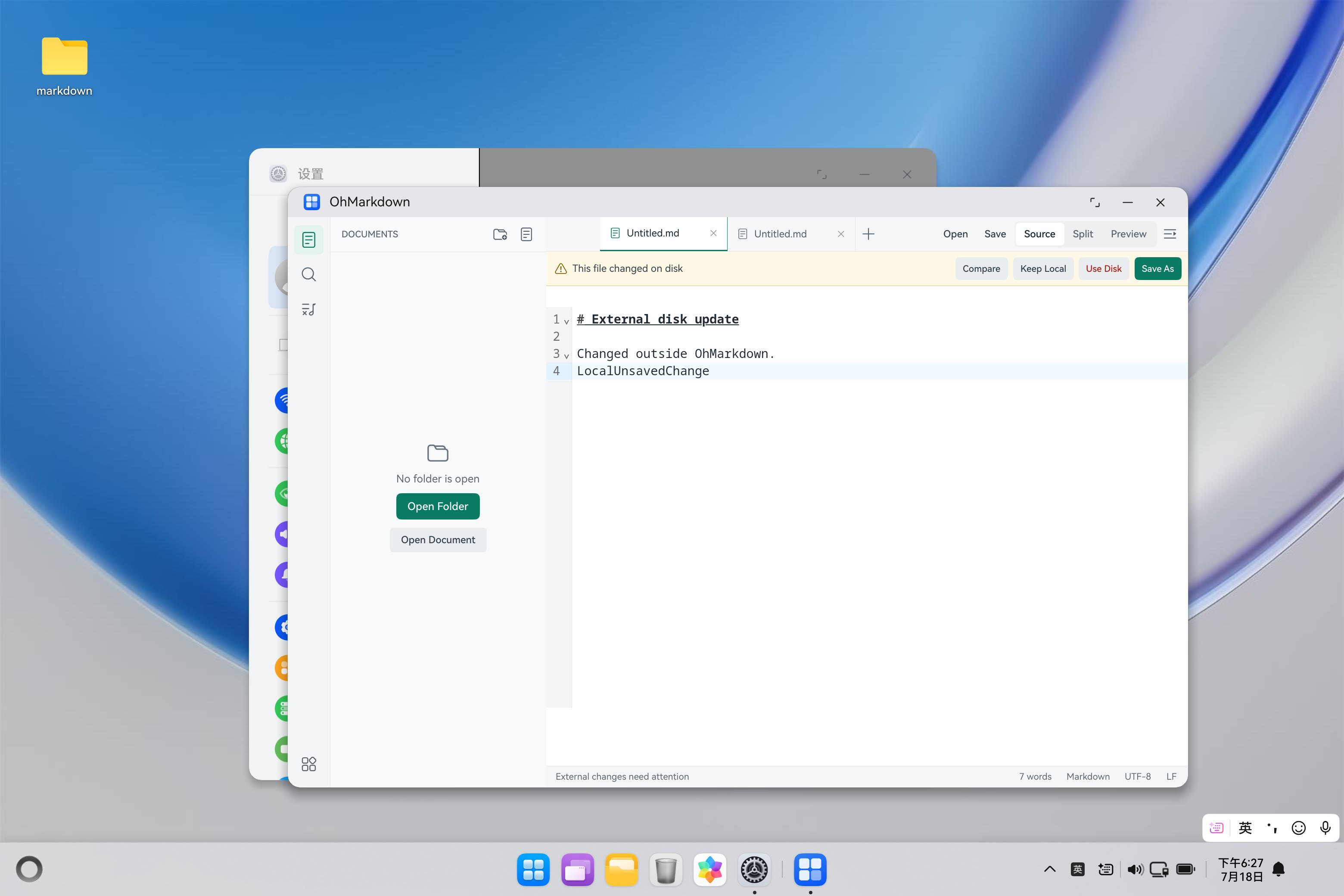
Task: Click the circle assistant button at taskbar left
Action: (29, 870)
